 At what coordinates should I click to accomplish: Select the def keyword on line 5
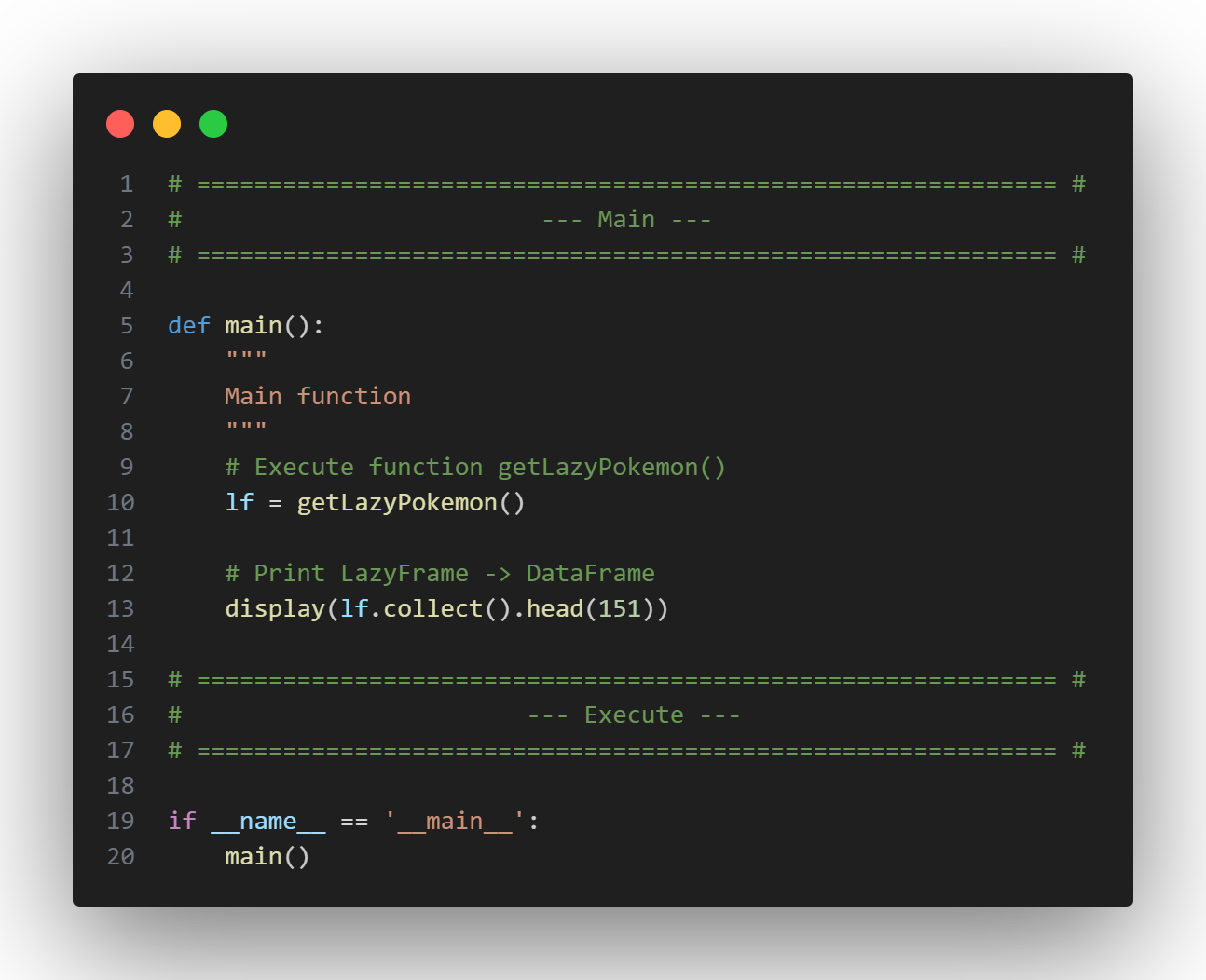pos(188,325)
